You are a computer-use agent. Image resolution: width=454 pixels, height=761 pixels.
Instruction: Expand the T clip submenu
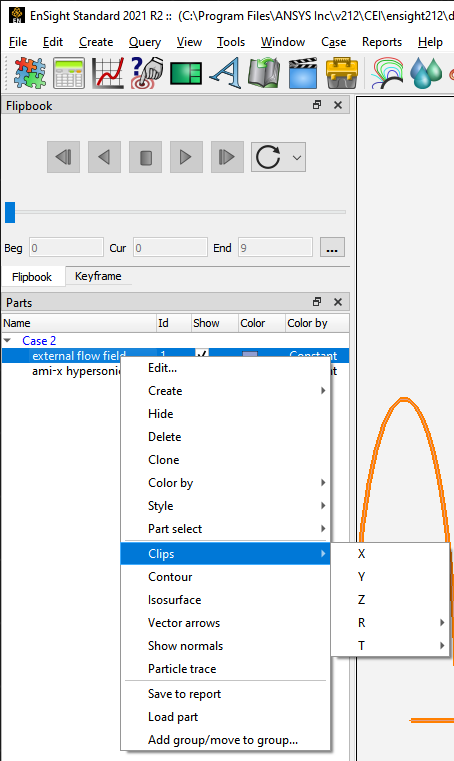click(390, 645)
